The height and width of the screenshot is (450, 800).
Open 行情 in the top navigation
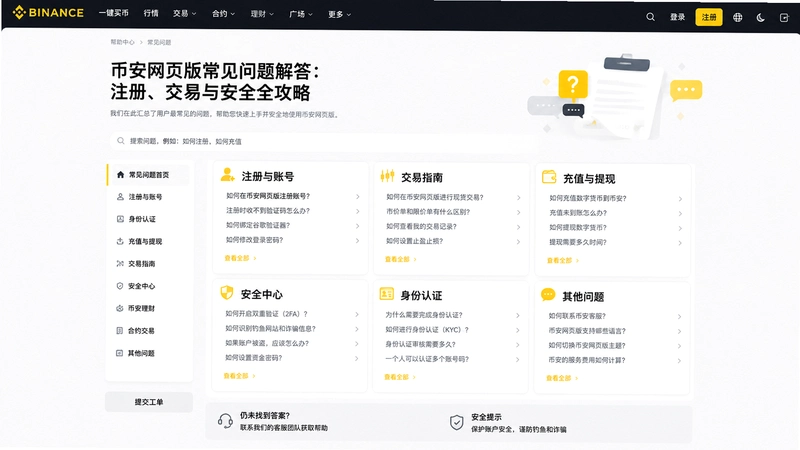tap(151, 13)
